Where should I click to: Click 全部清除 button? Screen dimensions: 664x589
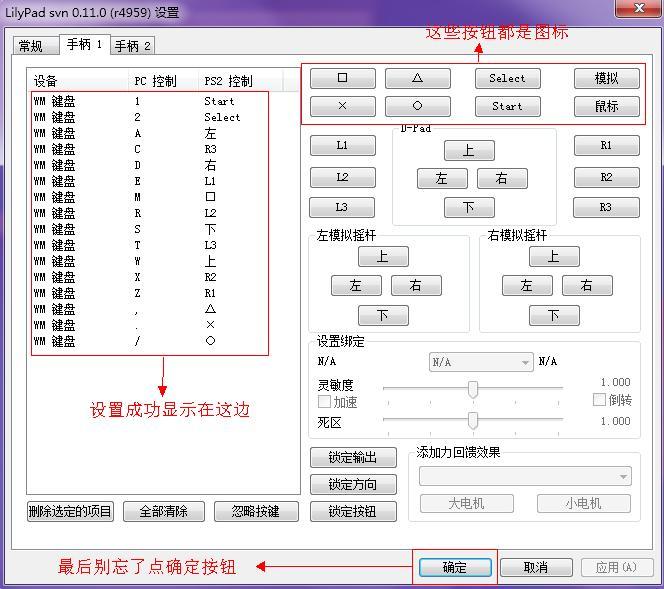click(x=164, y=512)
